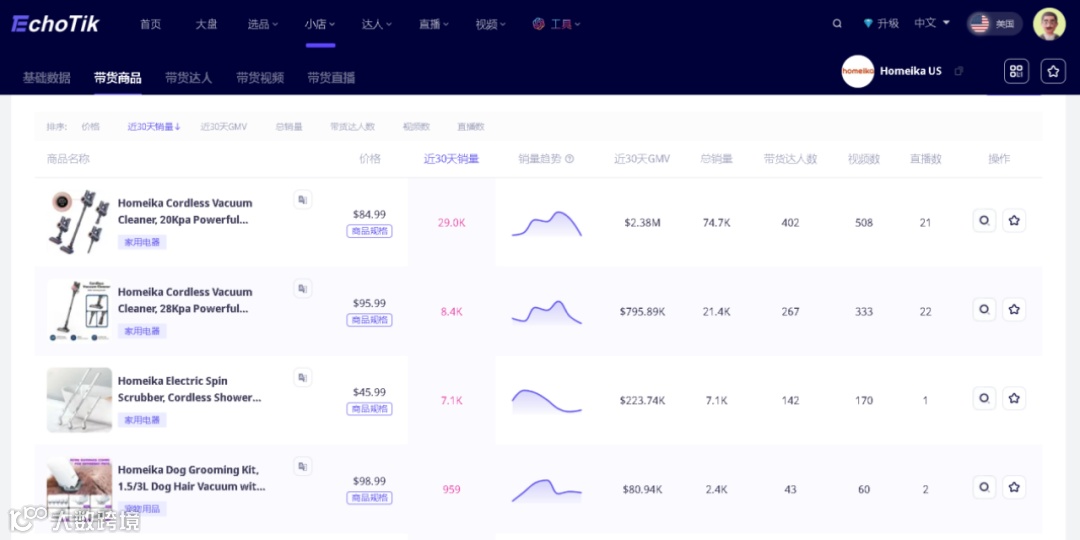Click translate icon for Dog Grooming Kit
The width and height of the screenshot is (1080, 540).
(x=302, y=466)
